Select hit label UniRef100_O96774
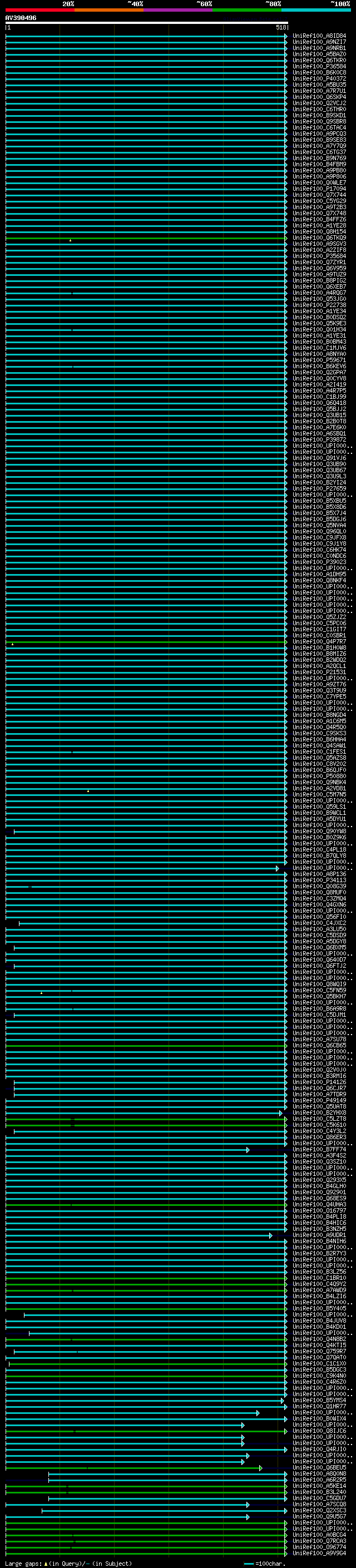The width and height of the screenshot is (356, 1568). [319, 1547]
